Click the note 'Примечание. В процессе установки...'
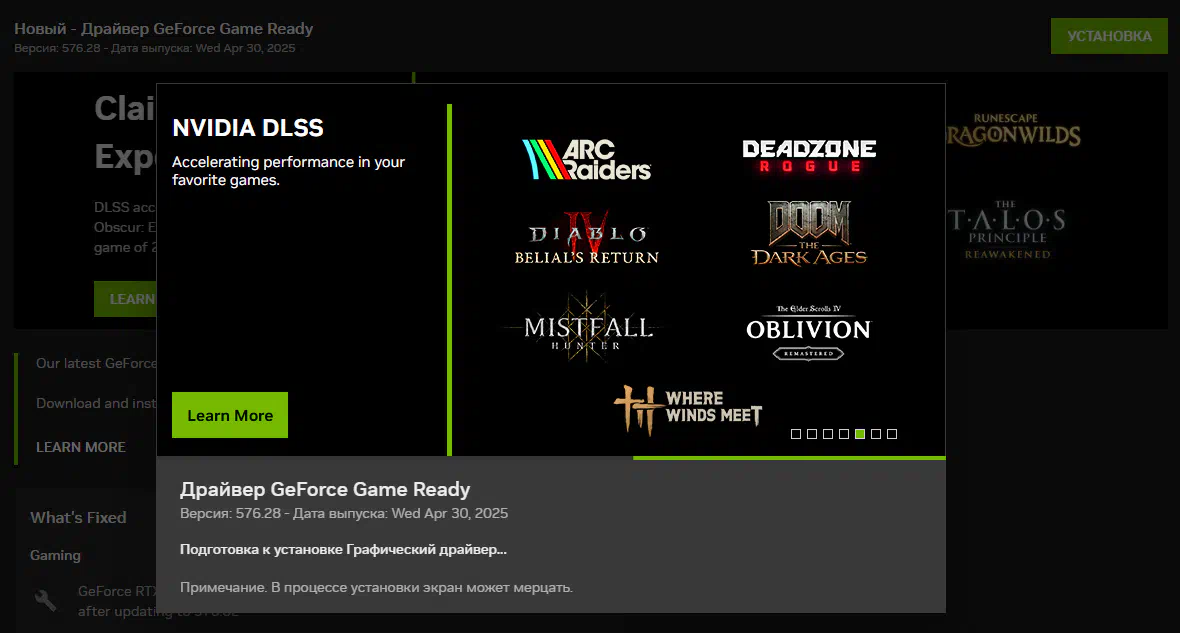Screen dimensions: 1180x633 click(x=376, y=587)
